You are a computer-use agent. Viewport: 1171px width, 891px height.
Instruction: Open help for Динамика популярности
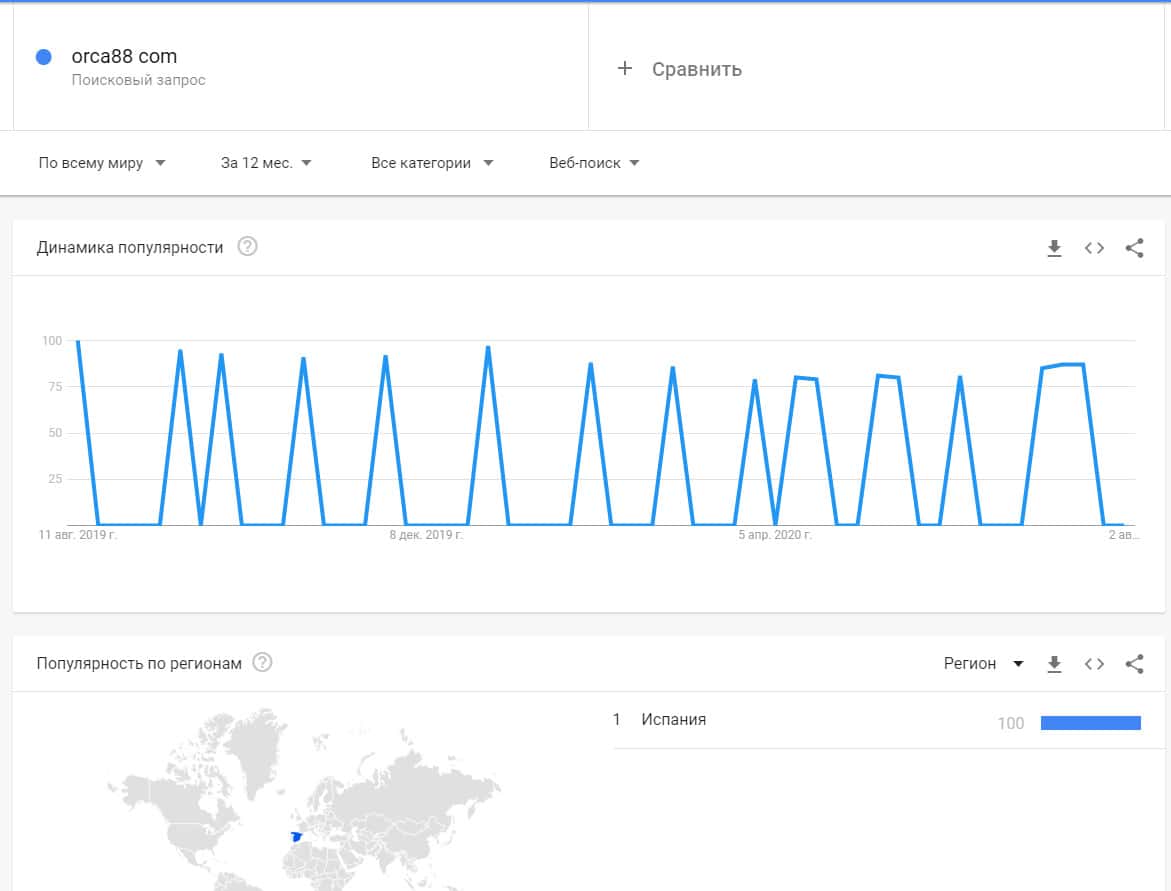click(x=247, y=246)
